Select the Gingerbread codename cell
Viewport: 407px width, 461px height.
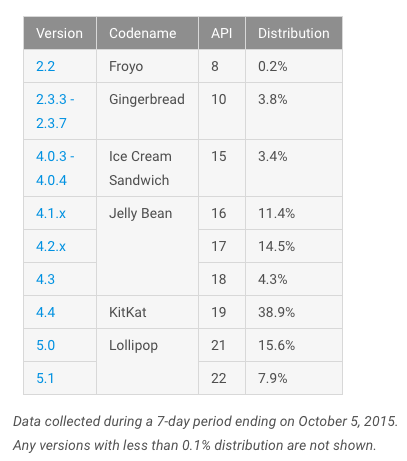(148, 111)
